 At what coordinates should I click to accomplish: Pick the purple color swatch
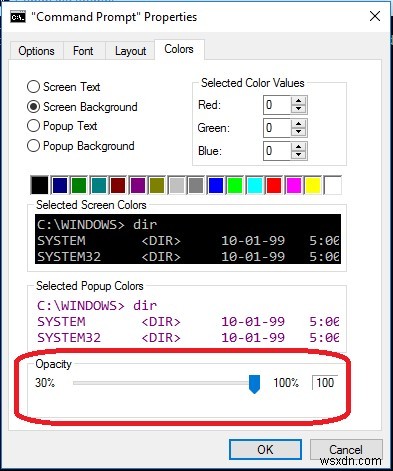pyautogui.click(x=137, y=185)
